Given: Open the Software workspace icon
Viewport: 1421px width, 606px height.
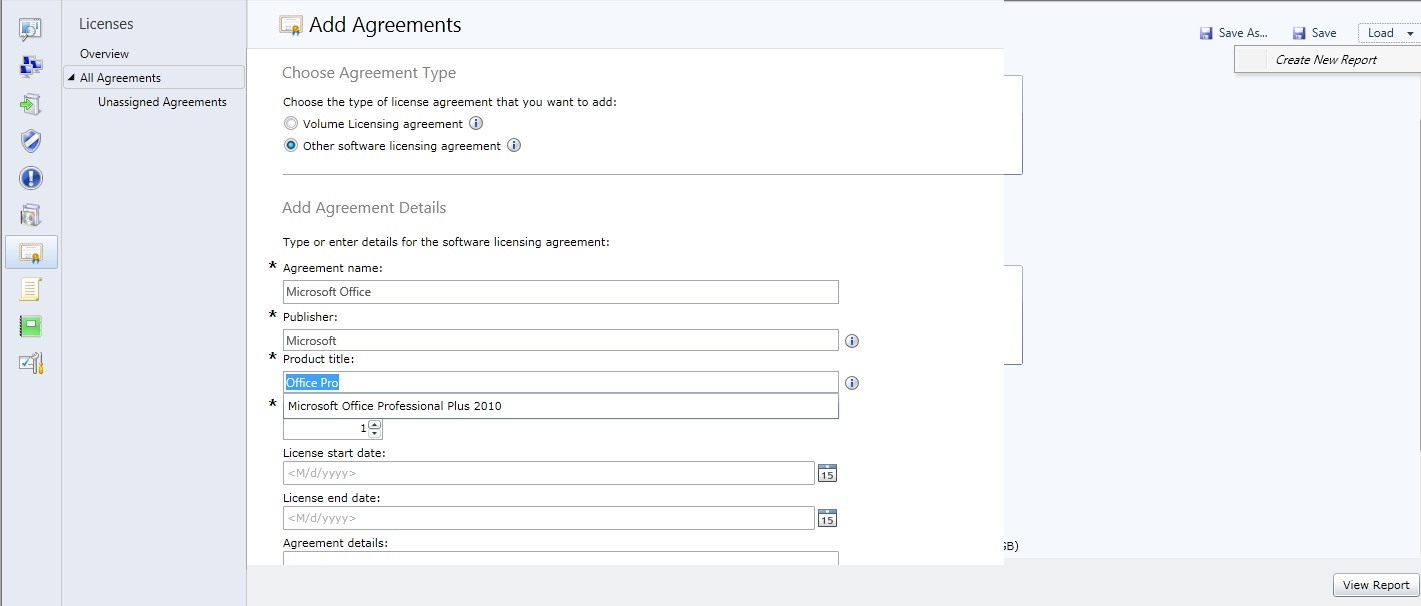Looking at the screenshot, I should pyautogui.click(x=30, y=215).
